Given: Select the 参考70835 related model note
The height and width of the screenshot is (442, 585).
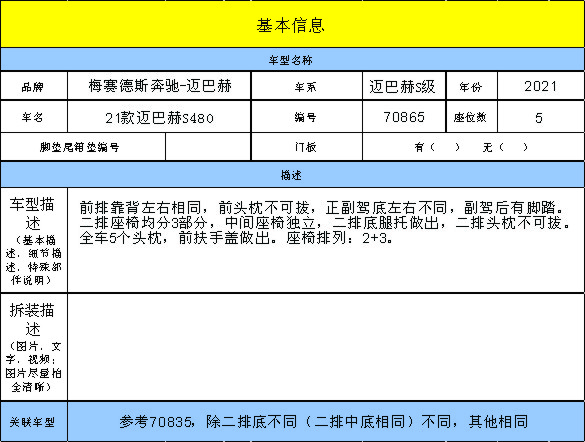Looking at the screenshot, I should 323,422.
